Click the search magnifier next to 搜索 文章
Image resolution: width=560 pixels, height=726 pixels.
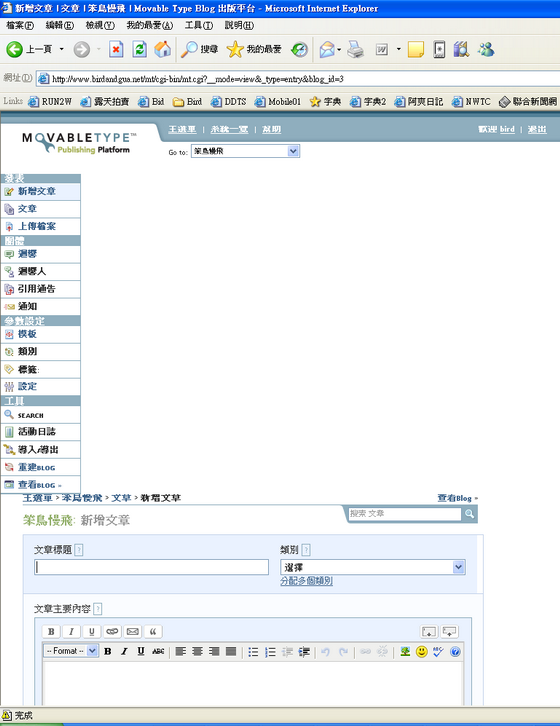click(469, 513)
